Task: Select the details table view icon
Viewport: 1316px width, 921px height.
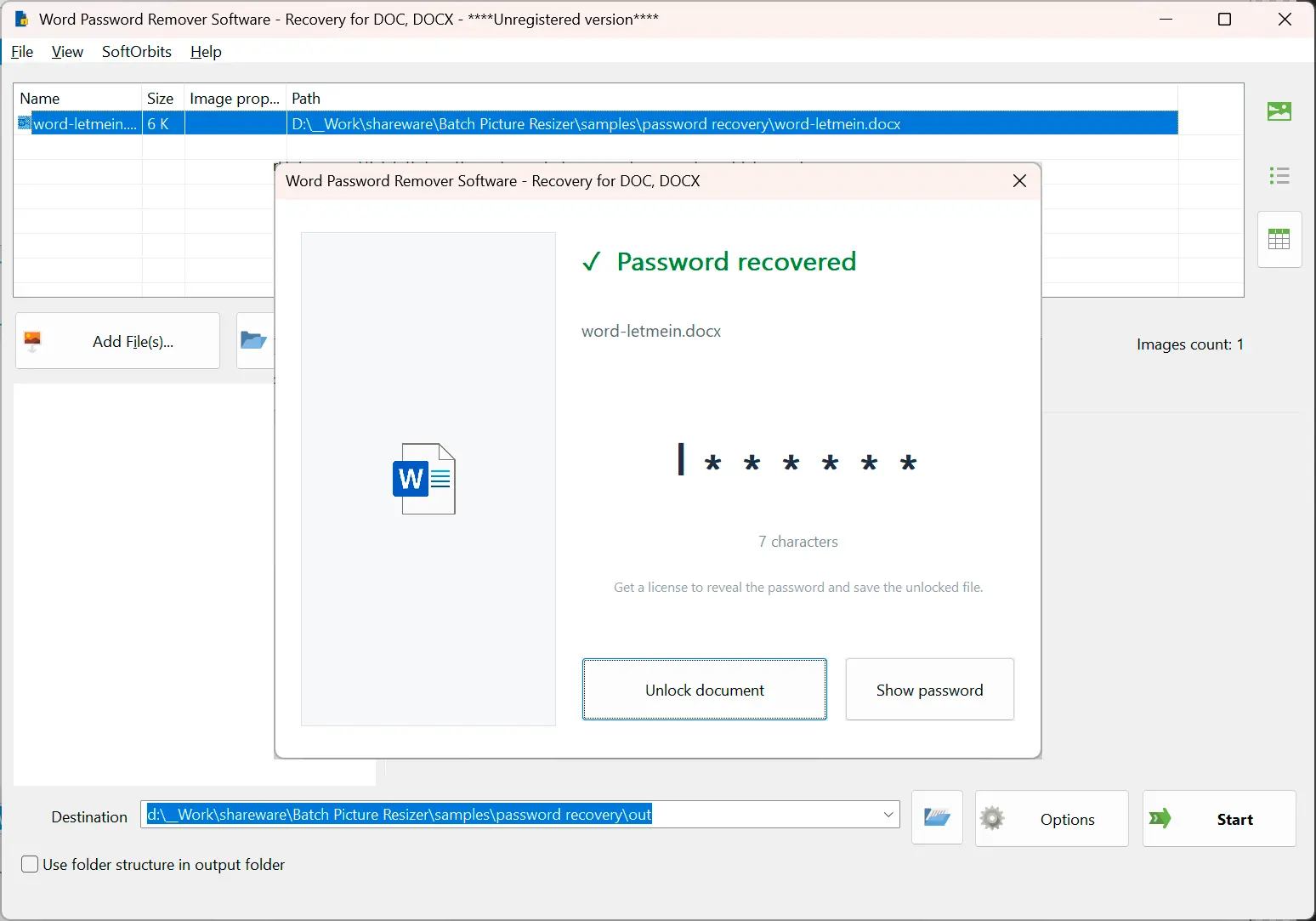Action: (x=1279, y=239)
